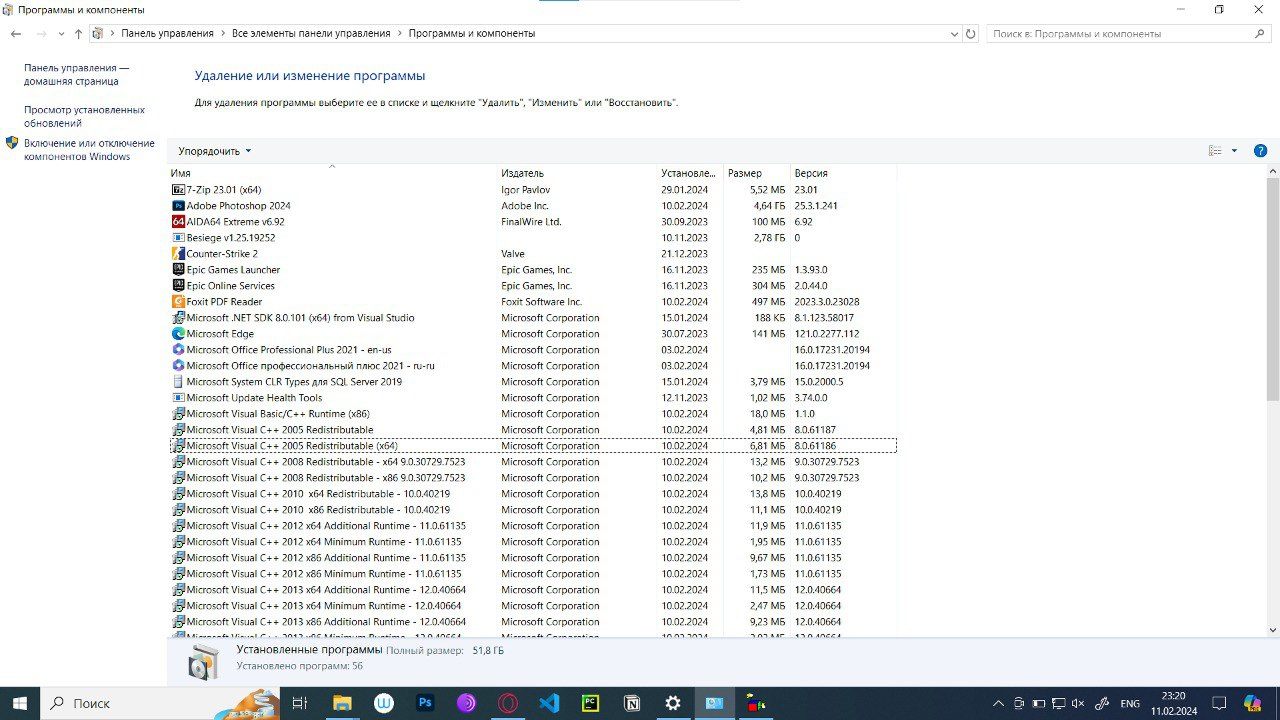
Task: Click the ENG language indicator
Action: point(1129,703)
